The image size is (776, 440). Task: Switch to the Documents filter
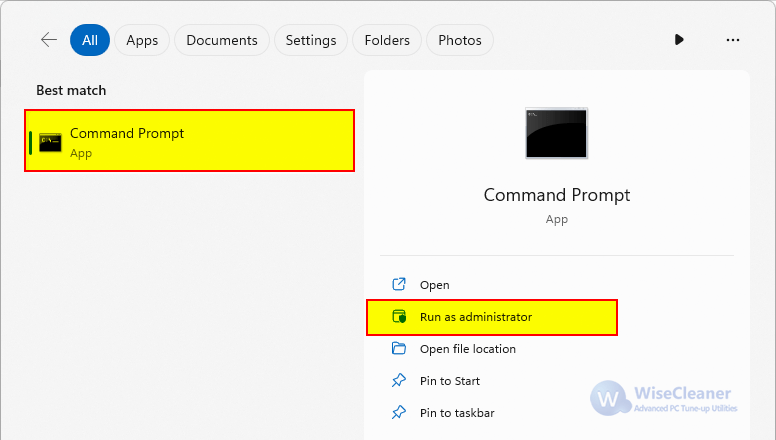222,40
